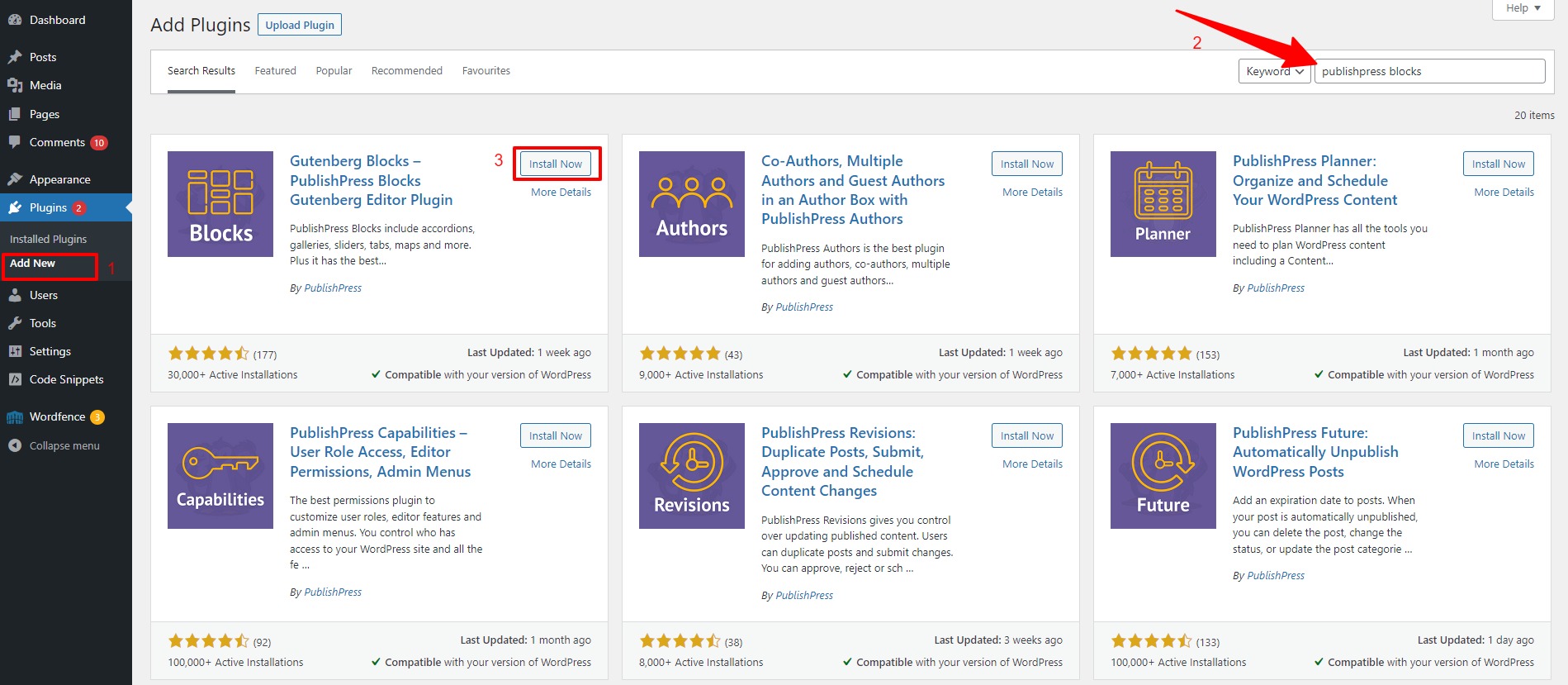The height and width of the screenshot is (685, 1568).
Task: Open More Details for Co-Authors plugin
Action: coord(1032,193)
